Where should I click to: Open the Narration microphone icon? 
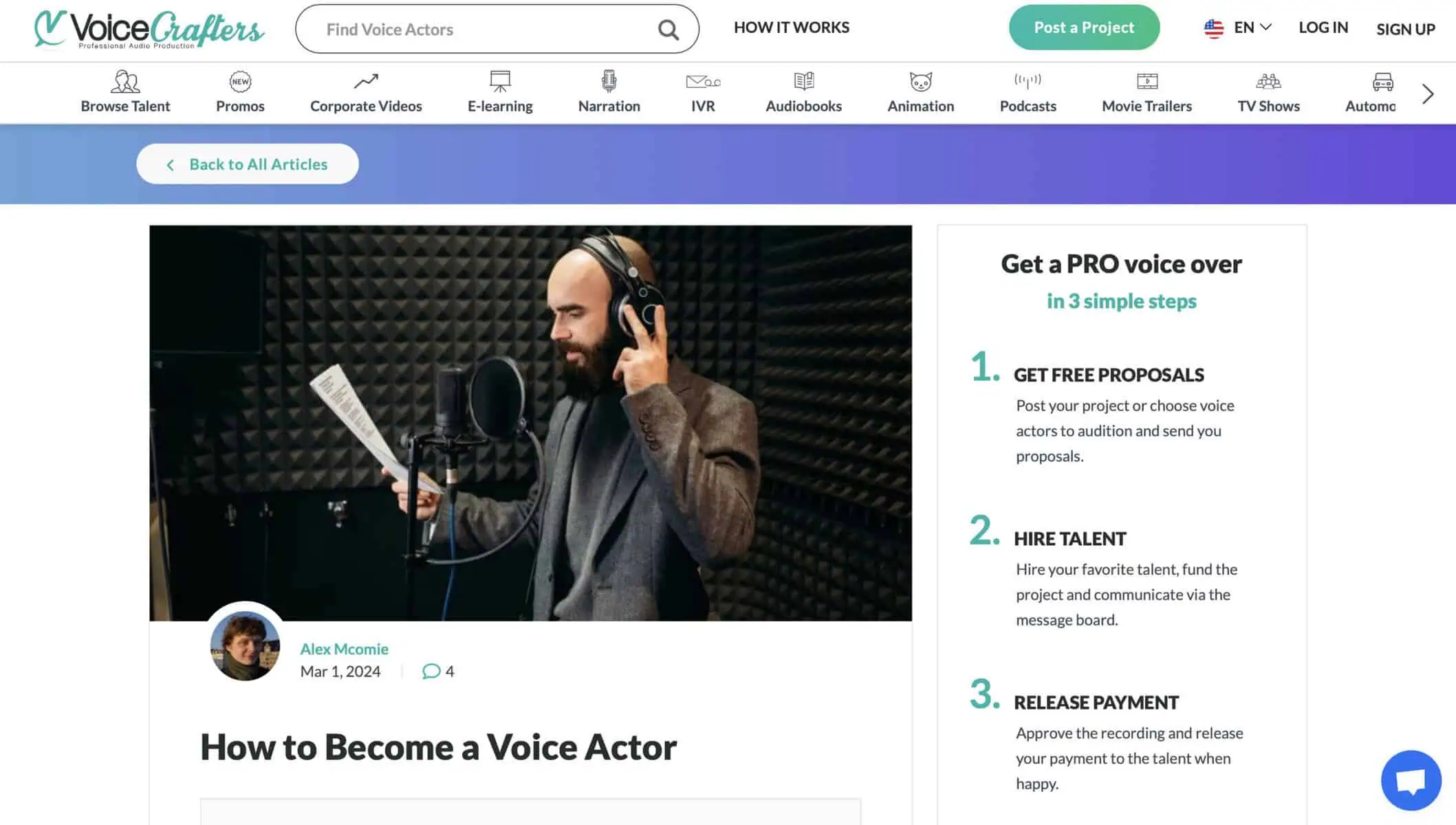click(x=609, y=81)
